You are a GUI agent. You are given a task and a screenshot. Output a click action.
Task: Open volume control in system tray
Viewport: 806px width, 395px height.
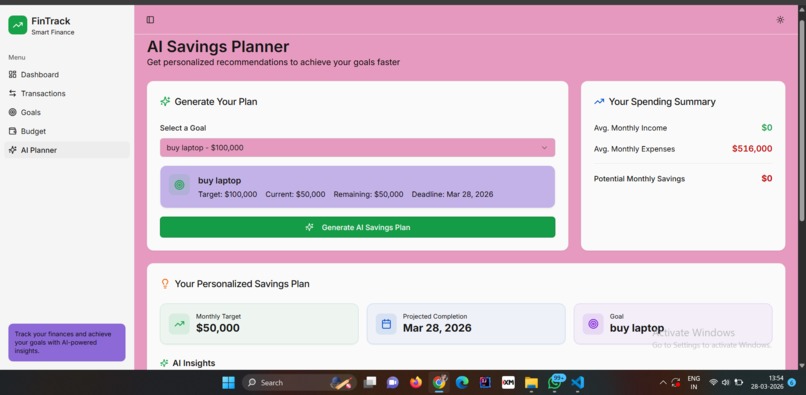click(x=725, y=383)
